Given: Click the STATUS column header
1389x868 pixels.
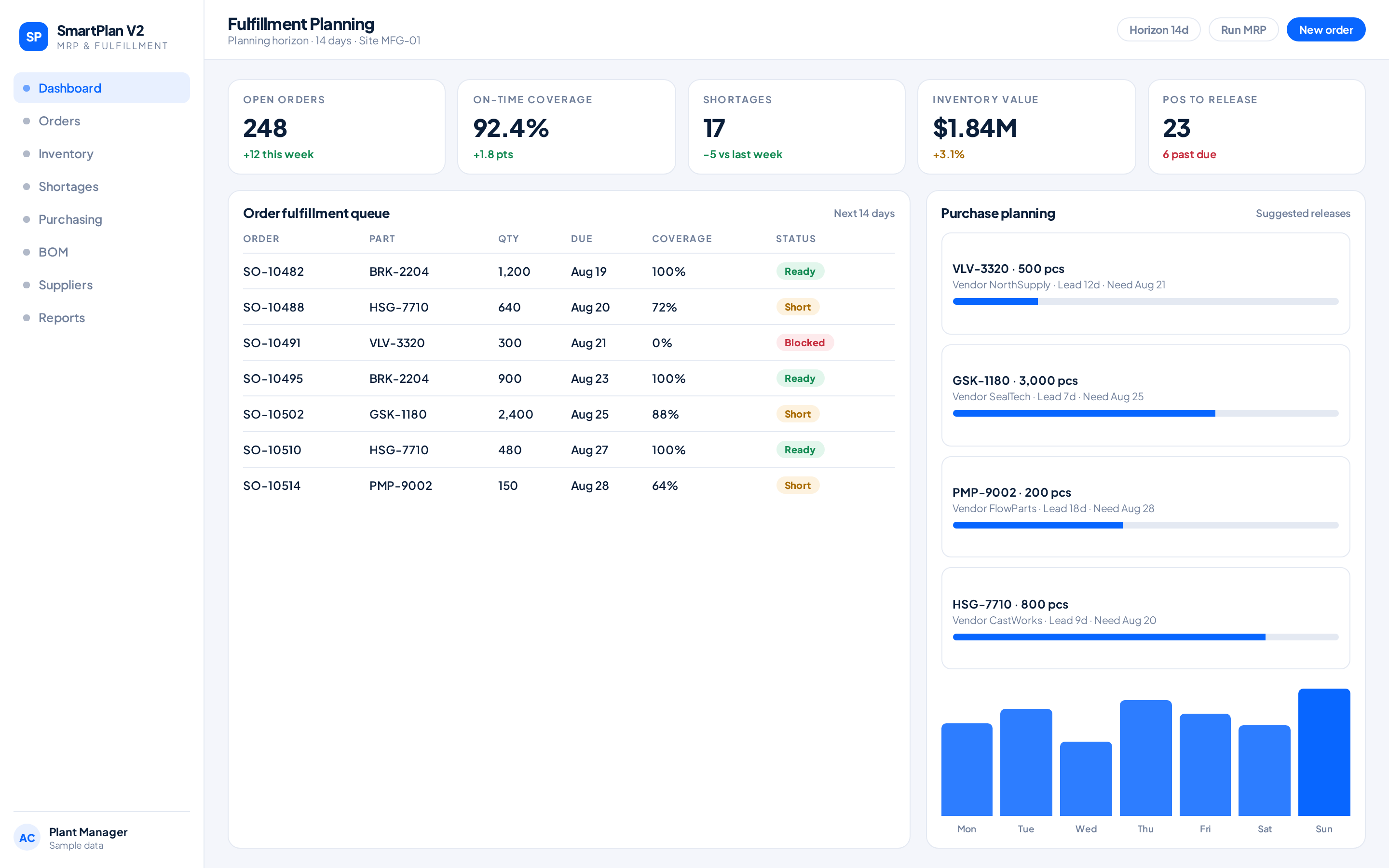Looking at the screenshot, I should (795, 238).
